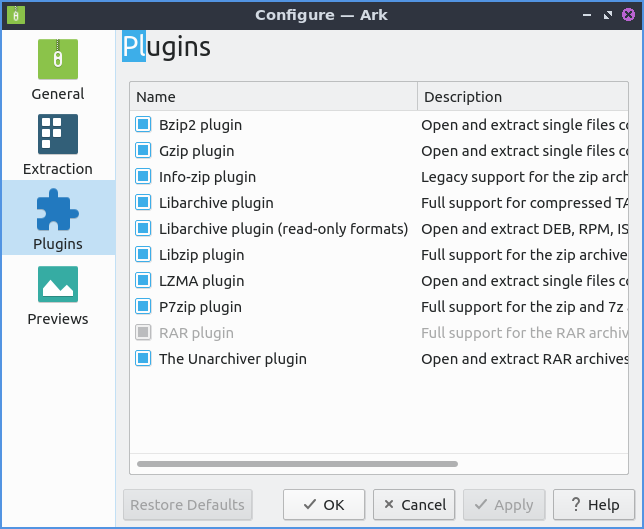Screen dimensions: 644x529
Task: Uncheck the Info-zip plugin
Action: [143, 177]
